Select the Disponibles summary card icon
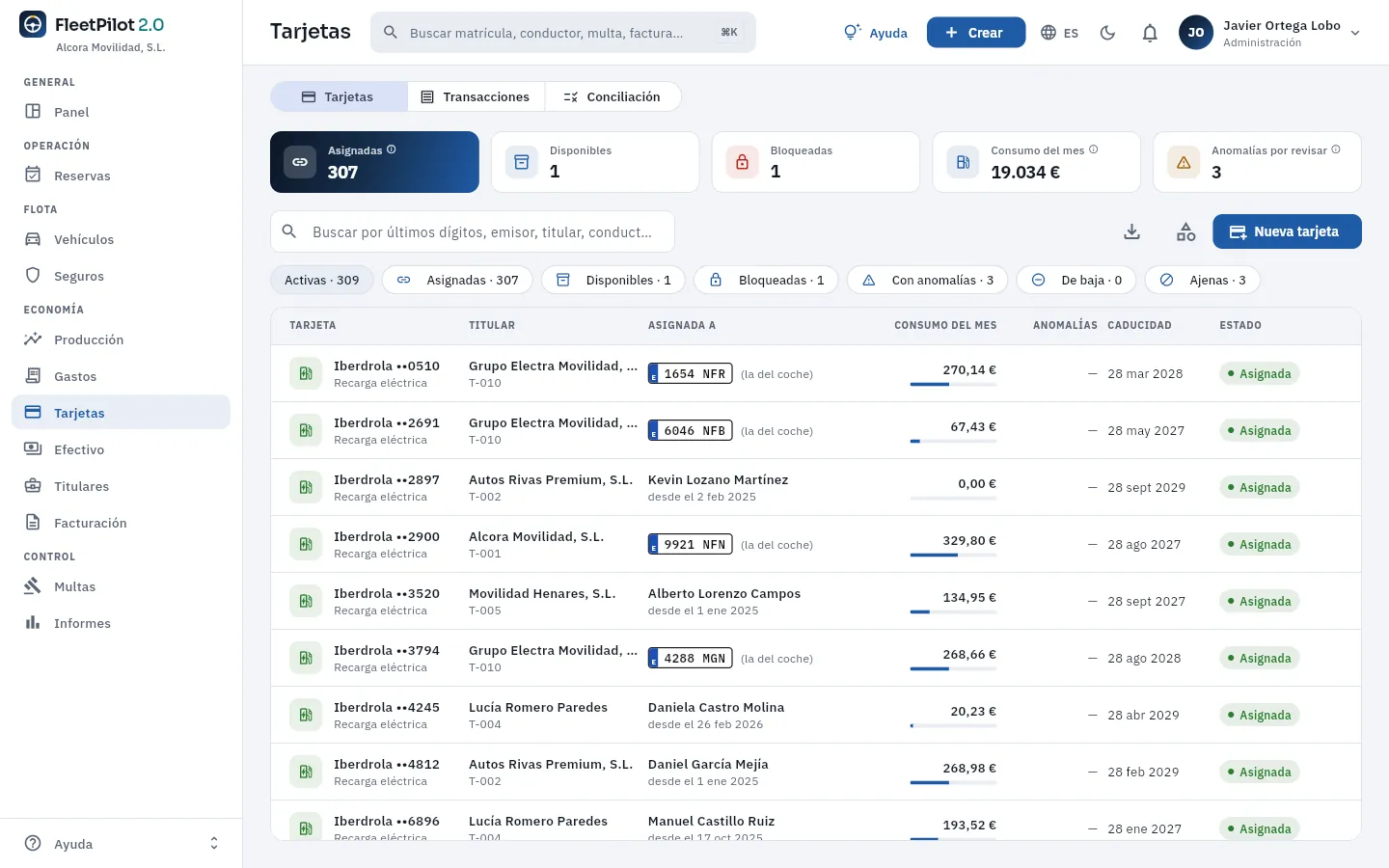 click(522, 162)
